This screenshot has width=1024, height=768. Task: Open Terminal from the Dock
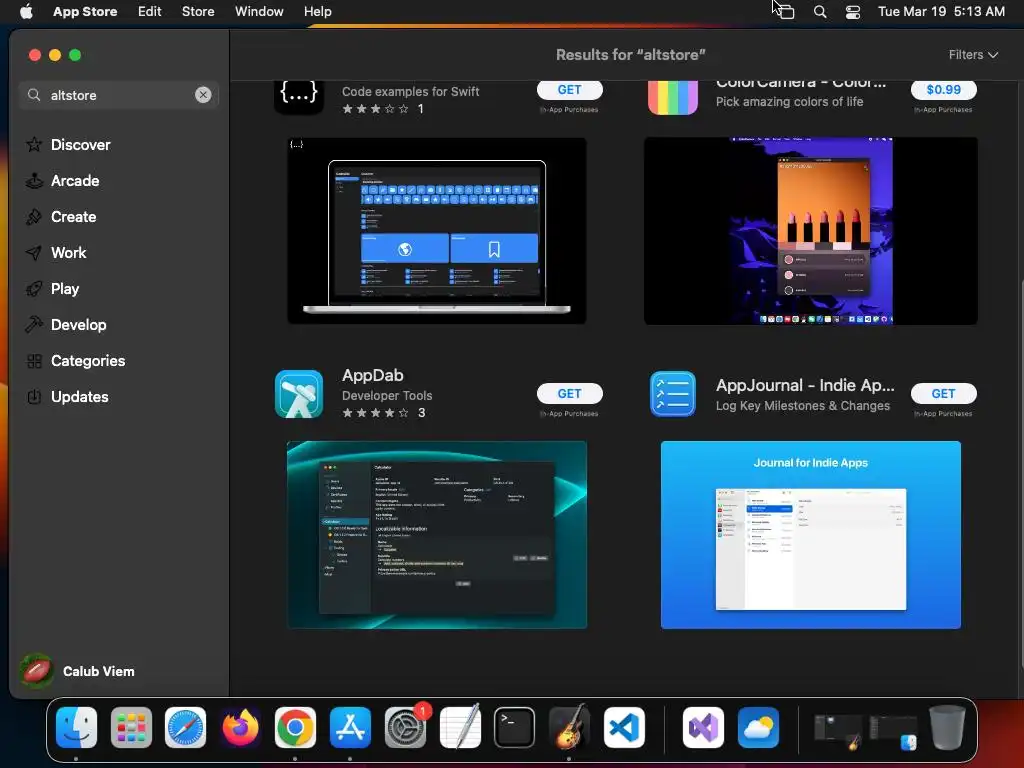515,727
